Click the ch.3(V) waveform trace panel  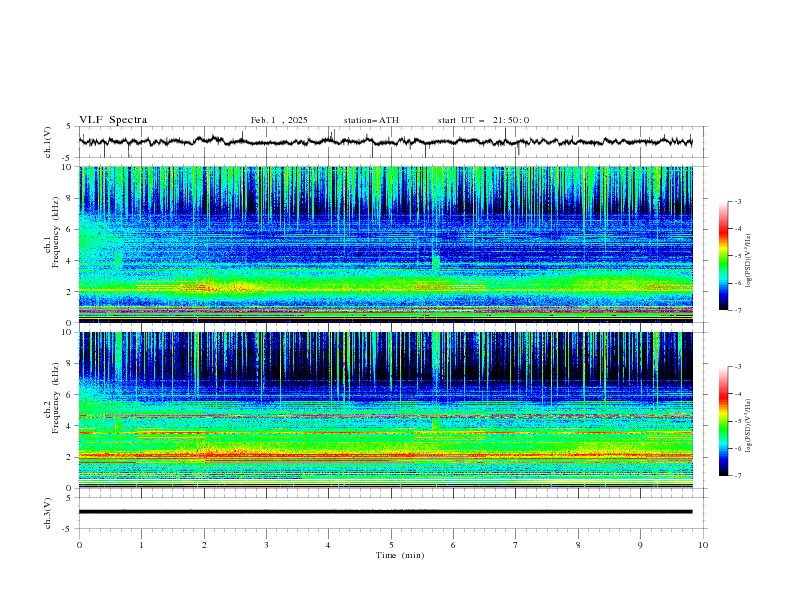[x=392, y=513]
